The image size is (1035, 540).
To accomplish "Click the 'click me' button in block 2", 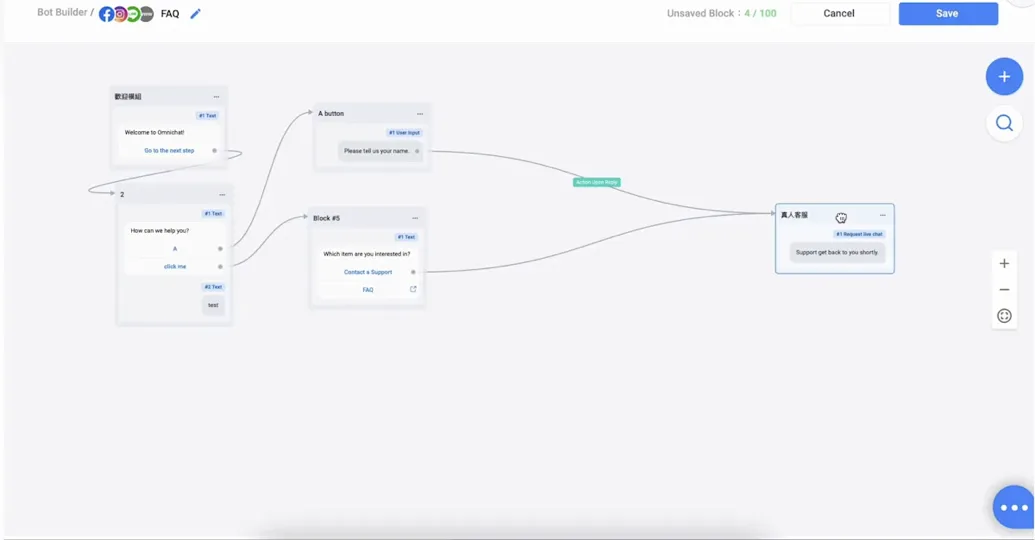I will tap(175, 267).
